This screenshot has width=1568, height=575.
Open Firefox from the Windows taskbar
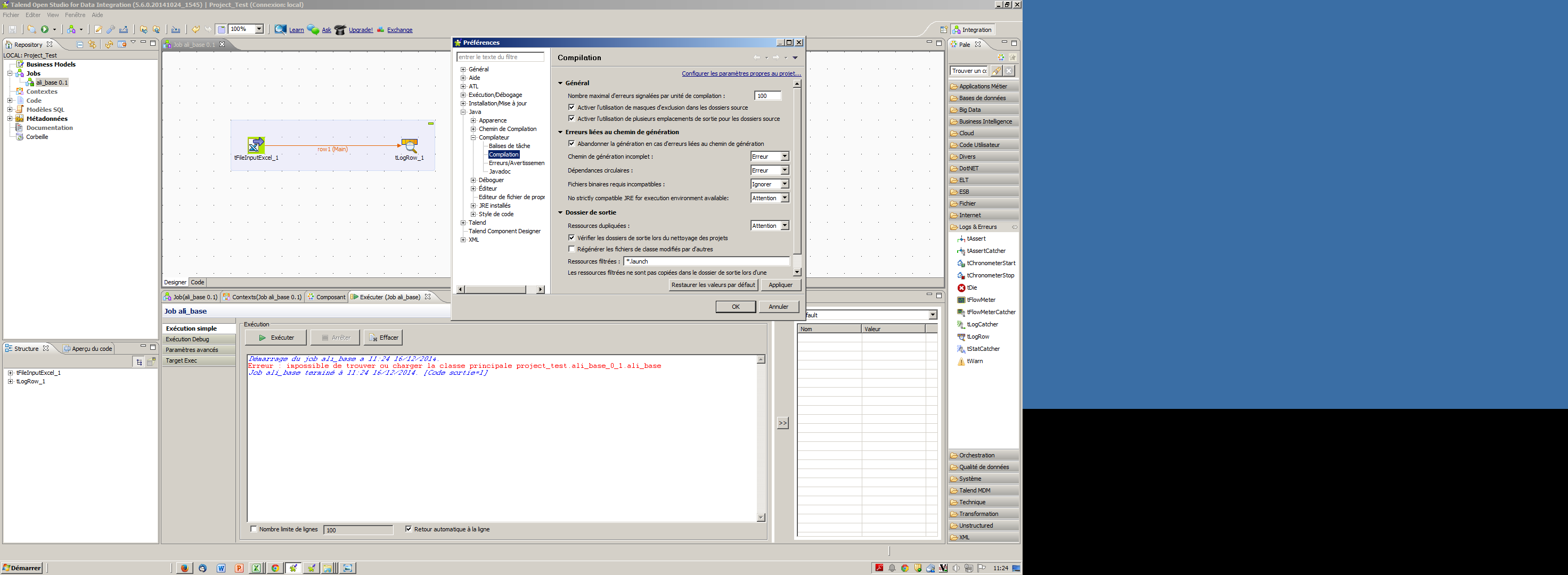click(184, 568)
